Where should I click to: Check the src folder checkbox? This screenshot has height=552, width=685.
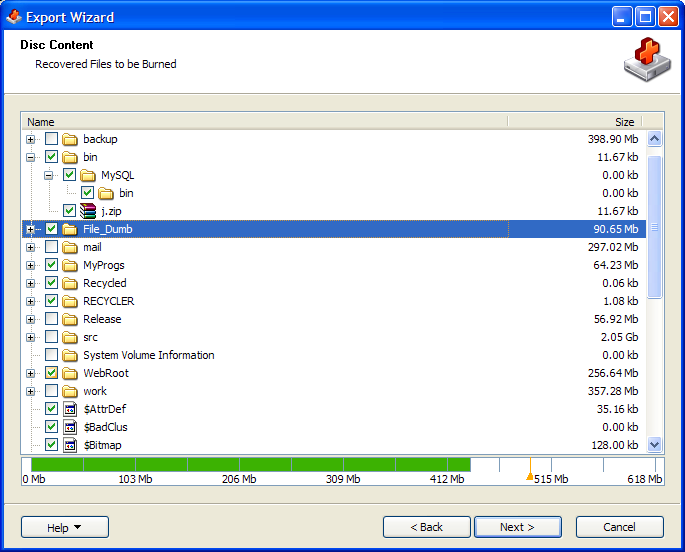[52, 337]
